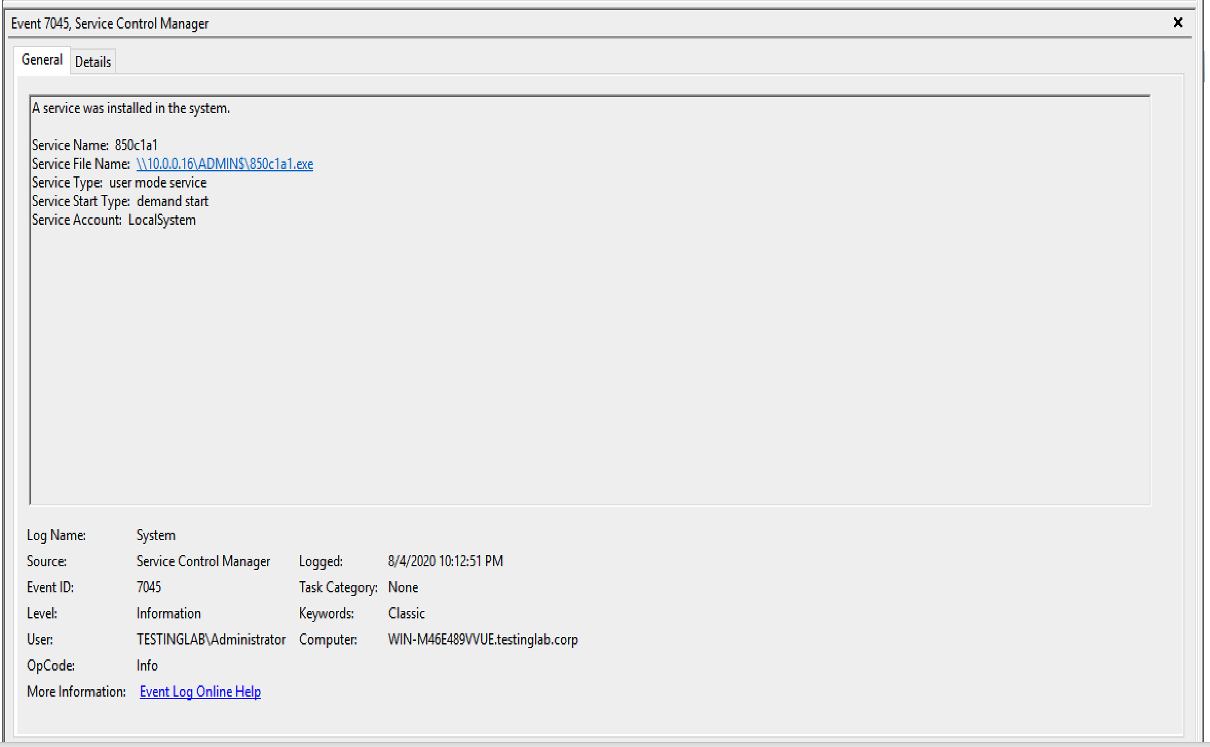Viewport: 1210px width, 747px height.
Task: Click the LocalSystem service account text
Action: [x=162, y=220]
